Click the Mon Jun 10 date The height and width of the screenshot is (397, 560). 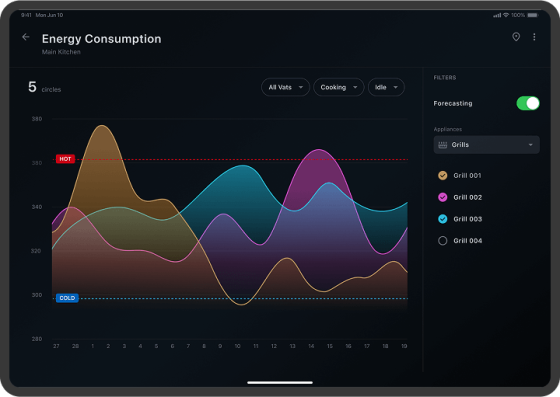coord(49,15)
